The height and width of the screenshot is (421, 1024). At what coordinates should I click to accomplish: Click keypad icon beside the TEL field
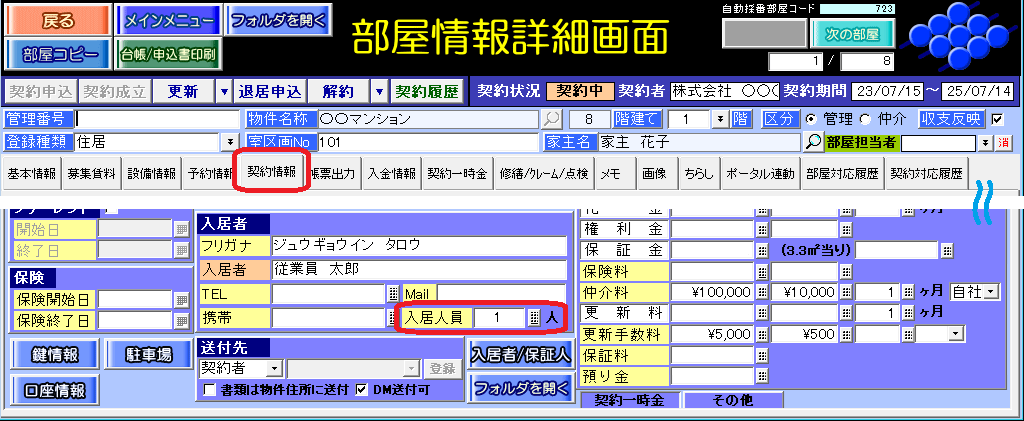pos(393,294)
